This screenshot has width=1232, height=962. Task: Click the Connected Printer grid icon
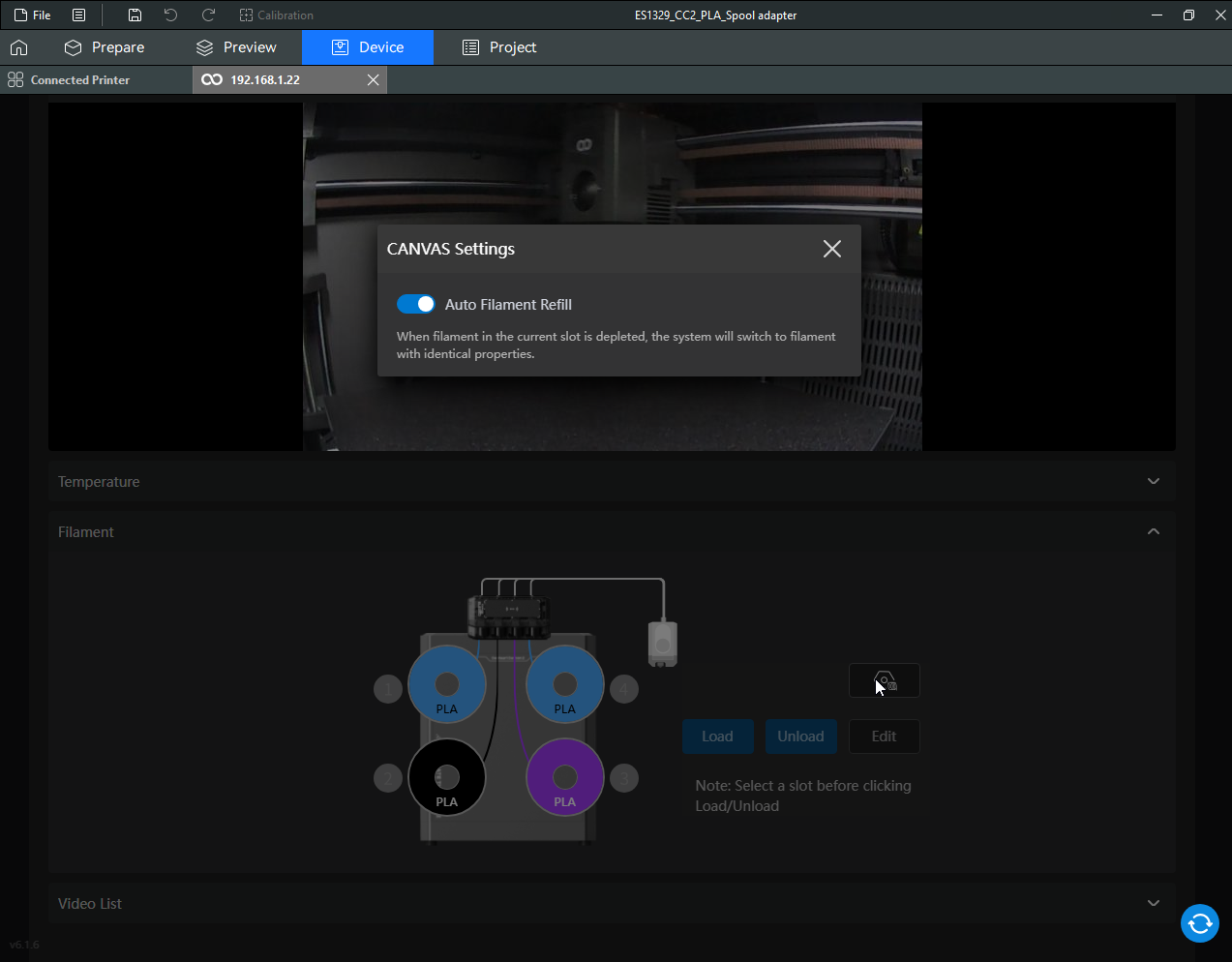click(15, 80)
